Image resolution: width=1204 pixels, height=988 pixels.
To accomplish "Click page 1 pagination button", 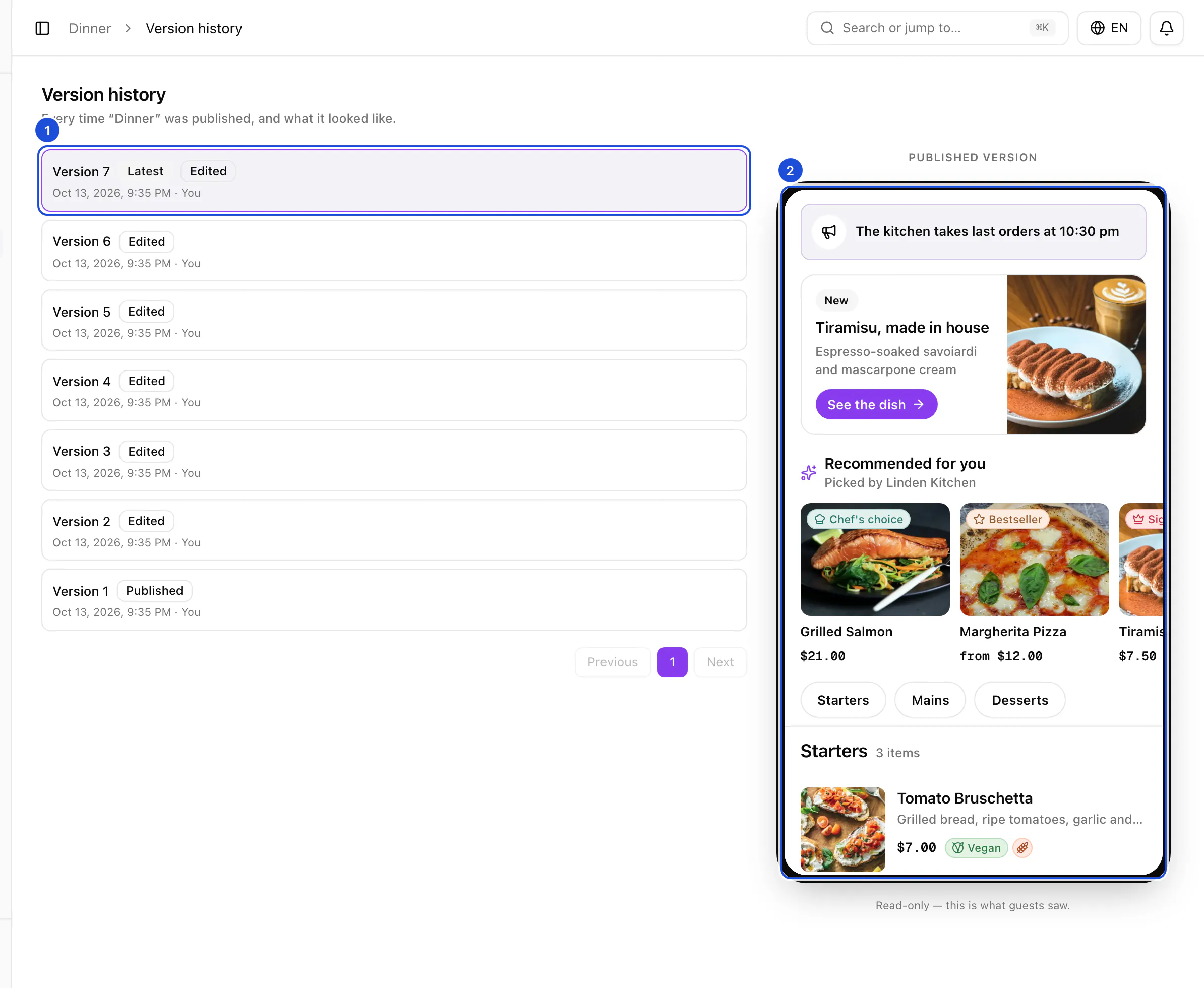I will (672, 662).
